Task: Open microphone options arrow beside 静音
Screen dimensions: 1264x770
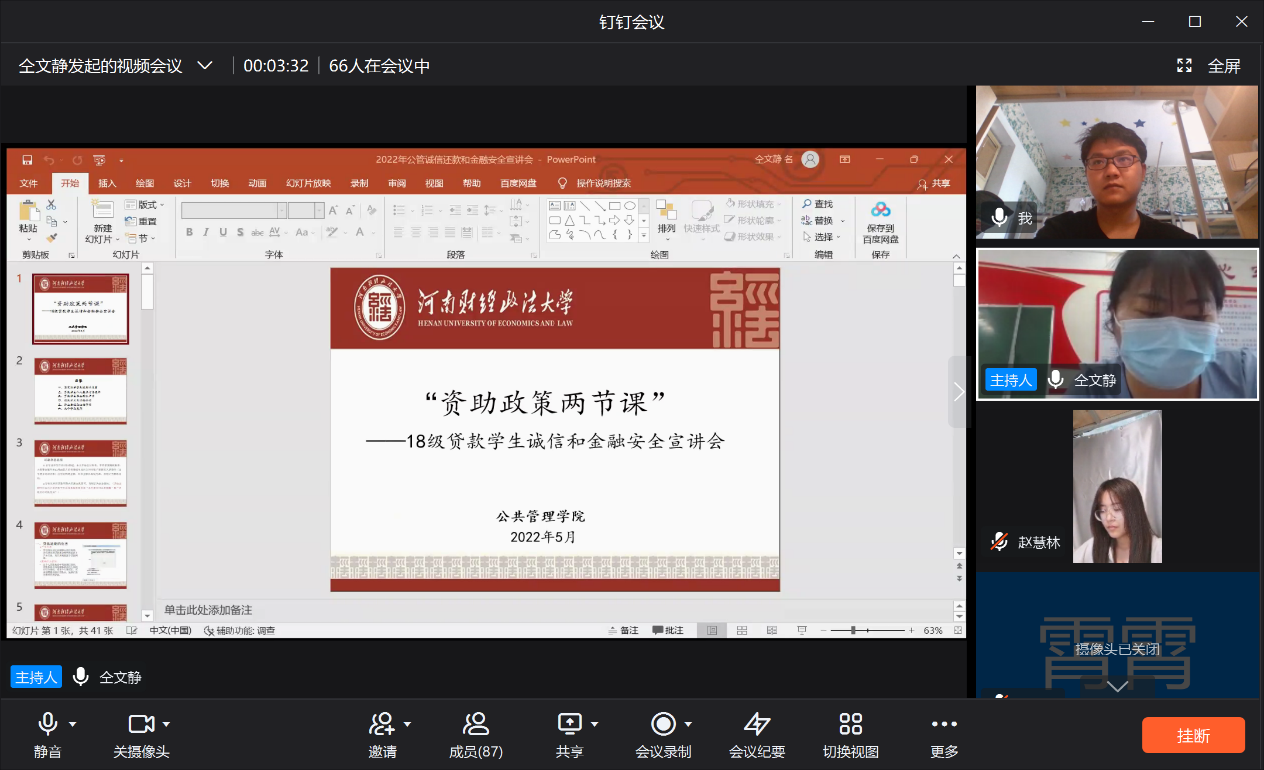Action: [73, 724]
